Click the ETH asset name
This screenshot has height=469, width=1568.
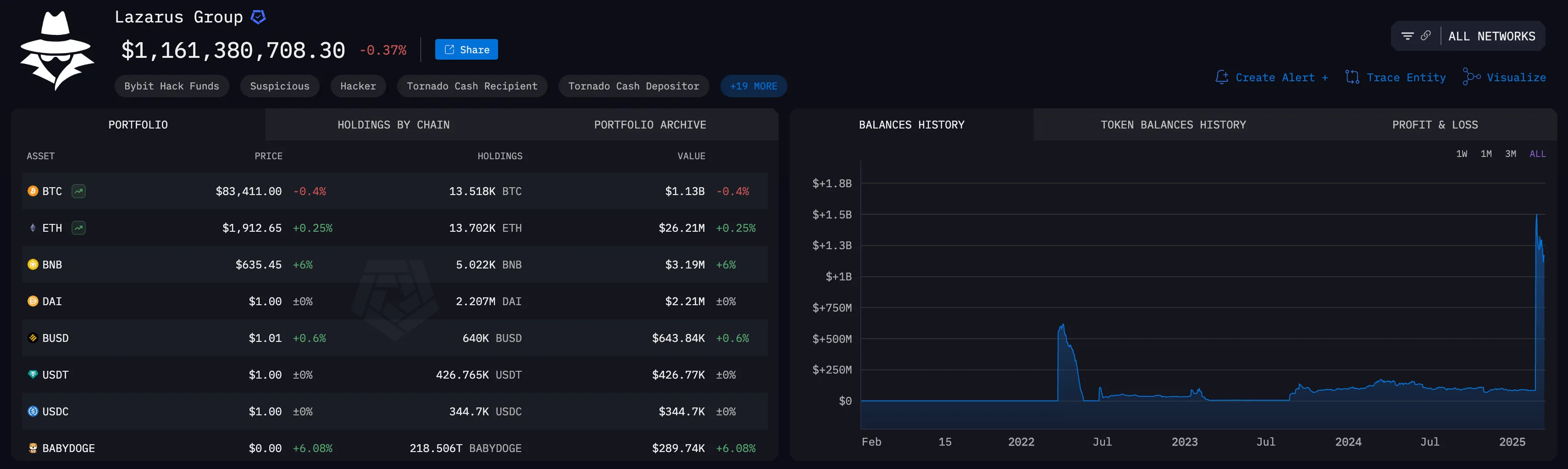[x=52, y=228]
